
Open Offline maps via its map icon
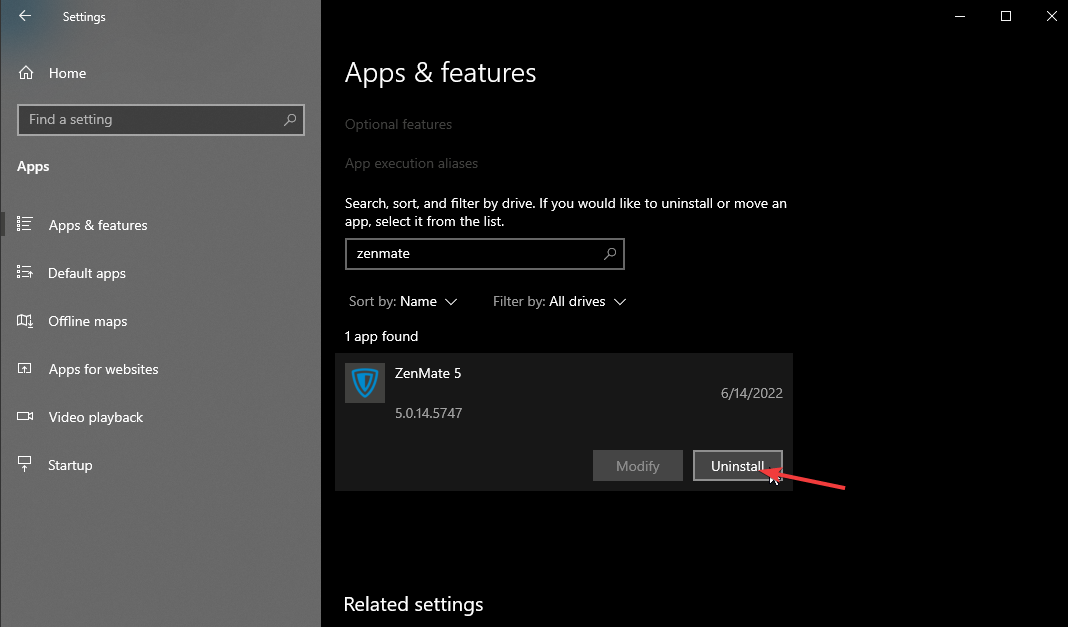point(27,320)
